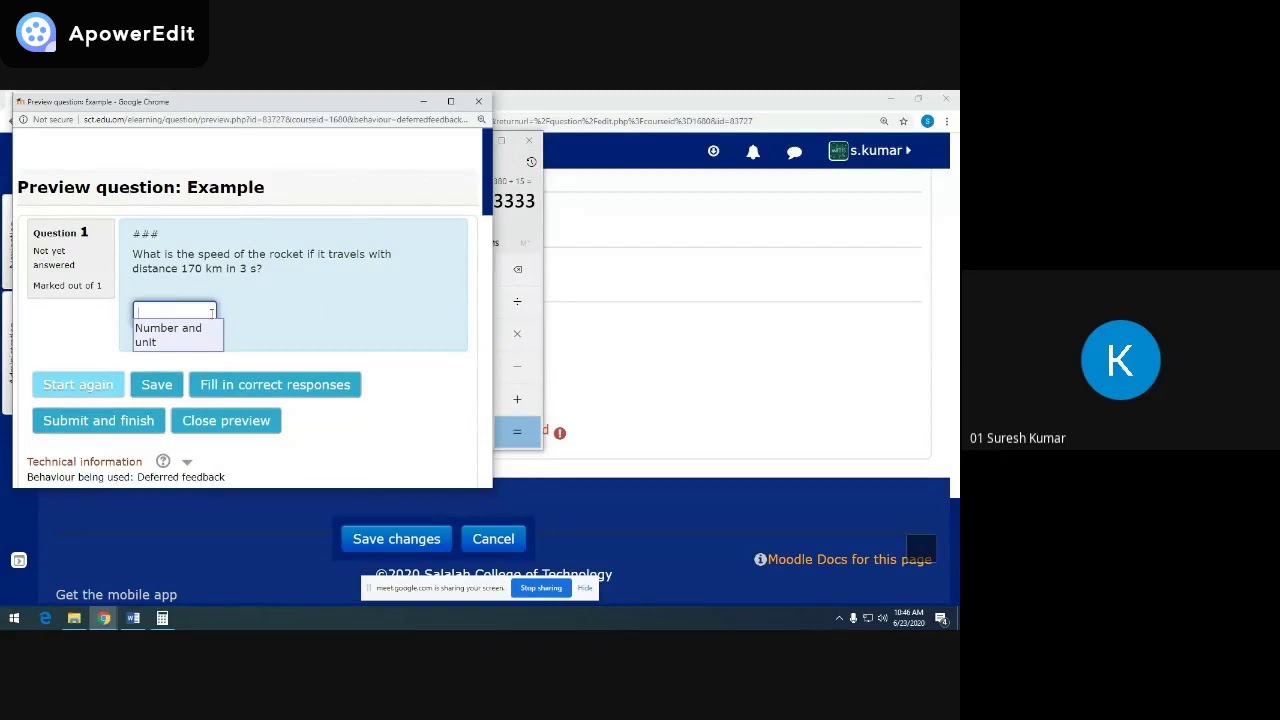The image size is (1280, 720).
Task: Click the question text about rocket speed
Action: point(261,261)
